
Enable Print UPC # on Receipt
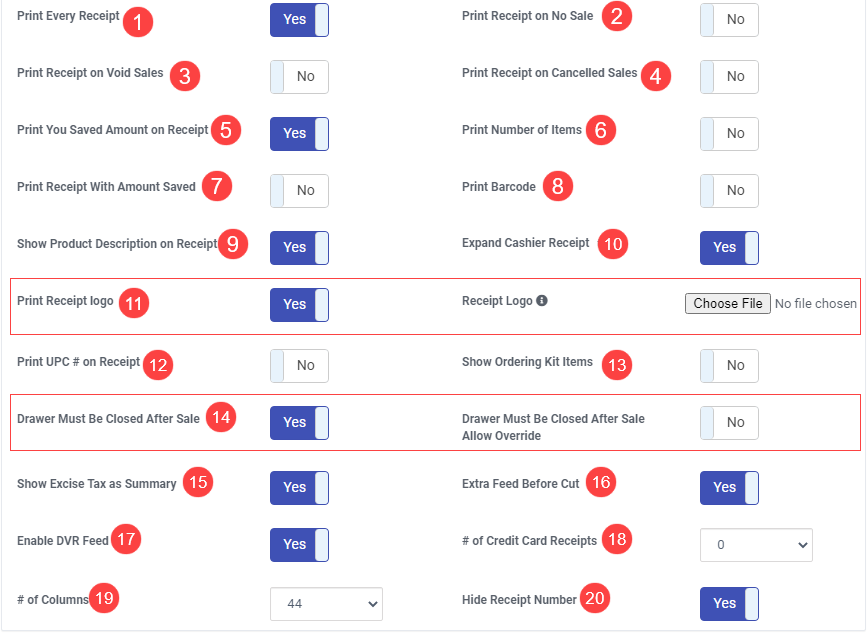(299, 366)
